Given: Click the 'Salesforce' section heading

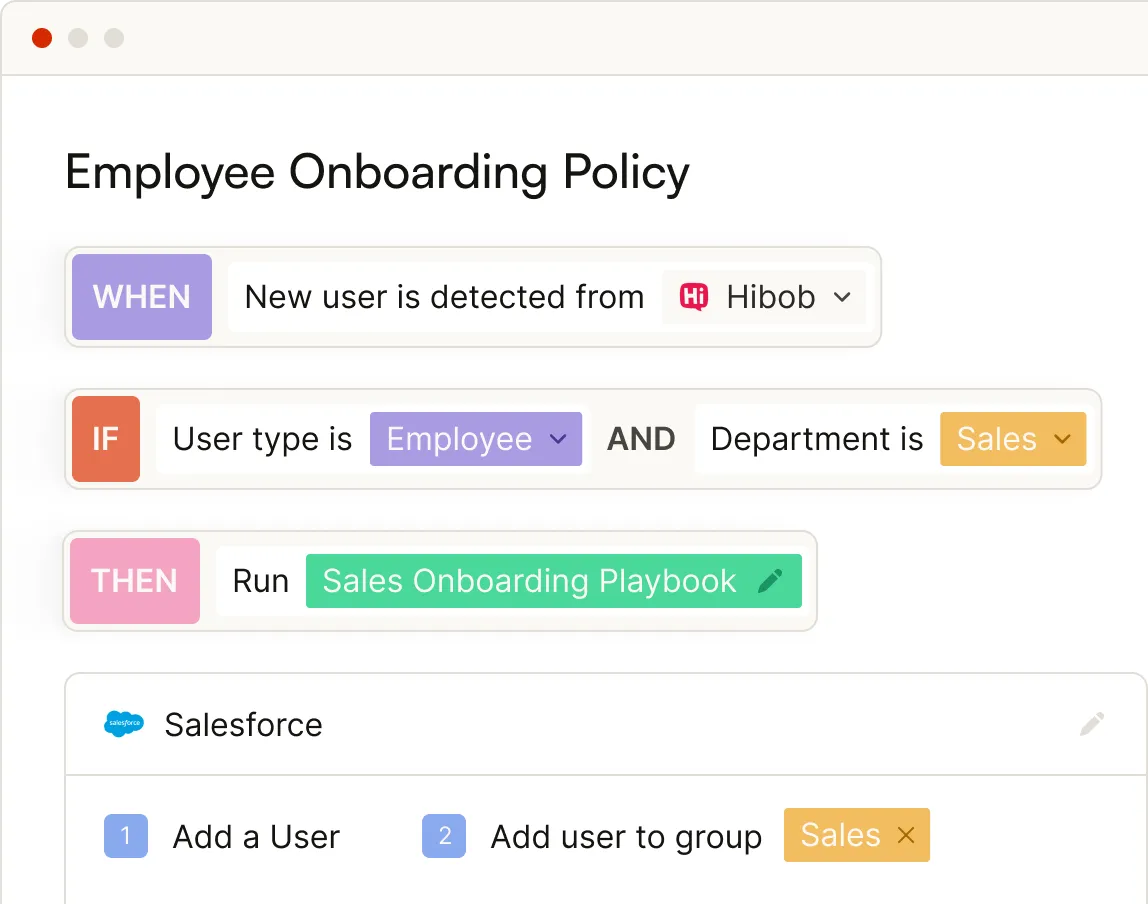Looking at the screenshot, I should tap(244, 725).
